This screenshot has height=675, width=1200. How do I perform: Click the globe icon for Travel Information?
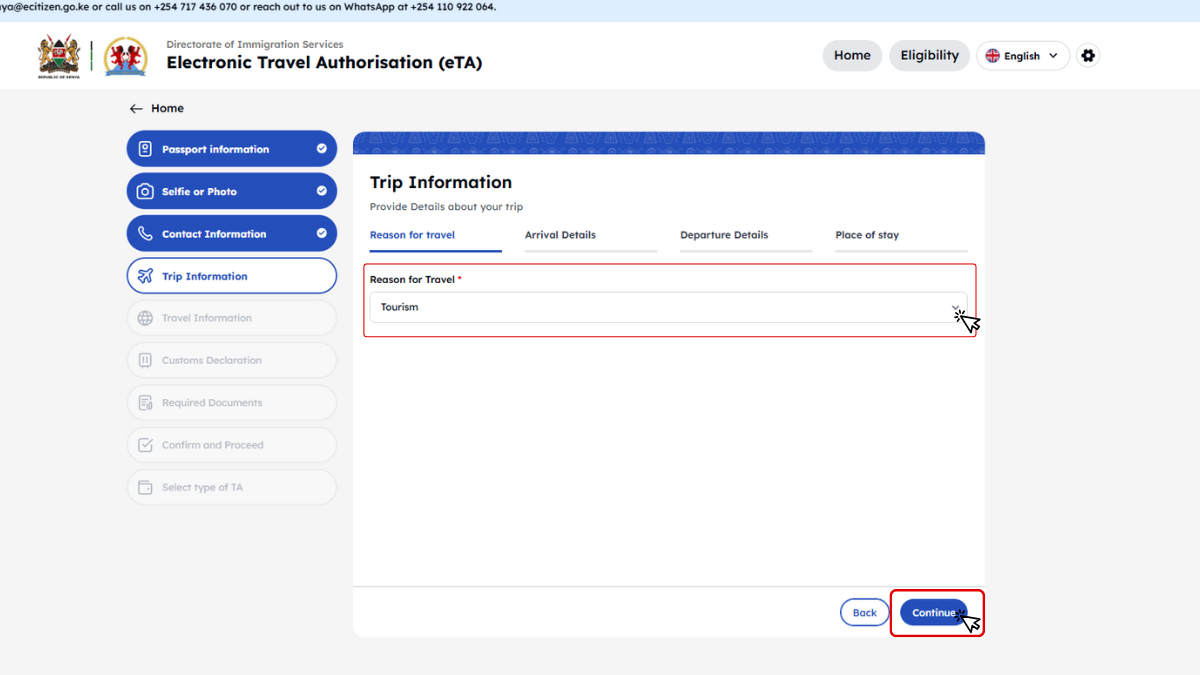point(145,318)
